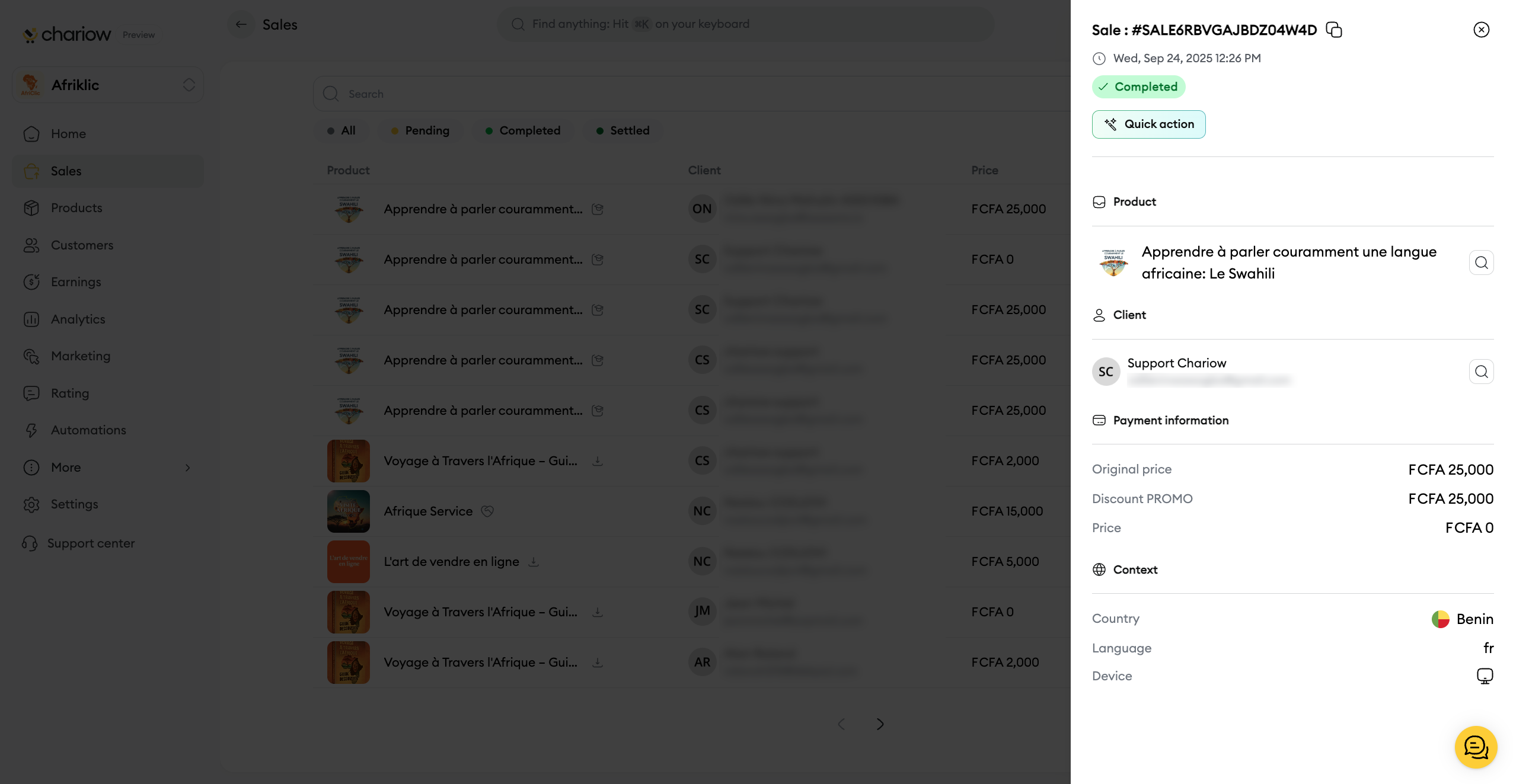The height and width of the screenshot is (784, 1513).
Task: Open the Support center link
Action: click(x=91, y=543)
